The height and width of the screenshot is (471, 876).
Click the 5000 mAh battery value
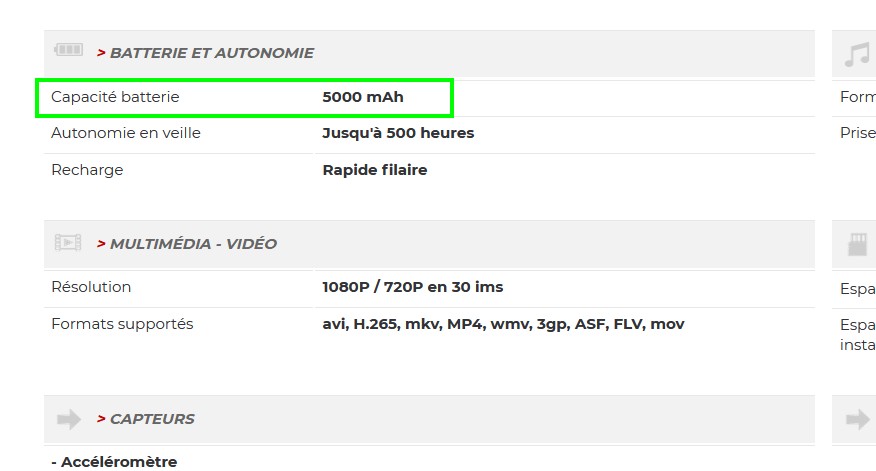(363, 97)
